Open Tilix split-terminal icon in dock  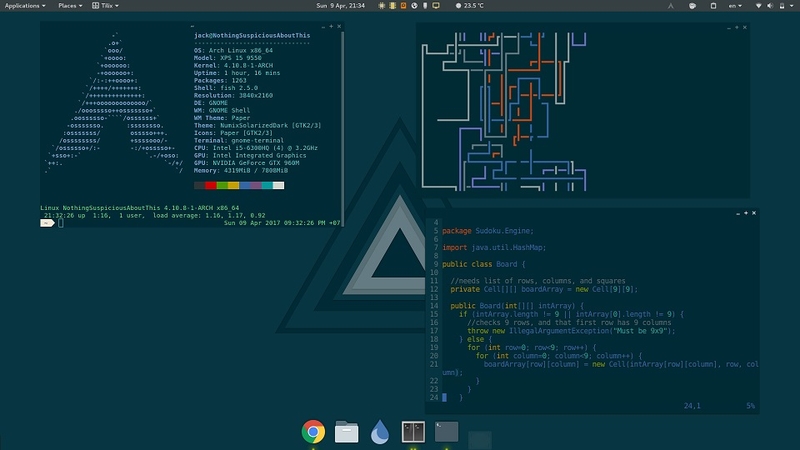[413, 431]
